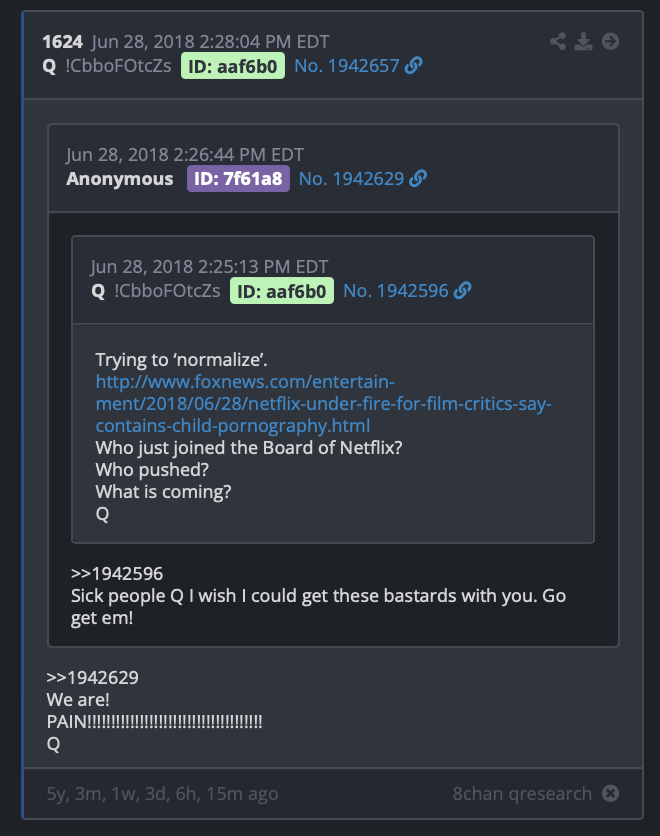This screenshot has width=660, height=836.
Task: Open the foxnews.com Netflix article link
Action: tap(323, 404)
